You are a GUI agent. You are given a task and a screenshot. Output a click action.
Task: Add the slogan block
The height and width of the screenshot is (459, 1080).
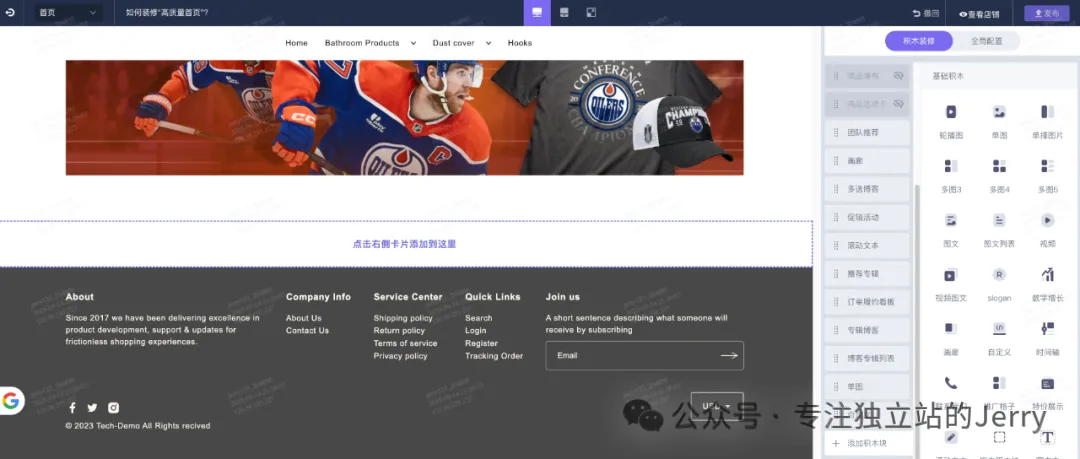tap(999, 283)
